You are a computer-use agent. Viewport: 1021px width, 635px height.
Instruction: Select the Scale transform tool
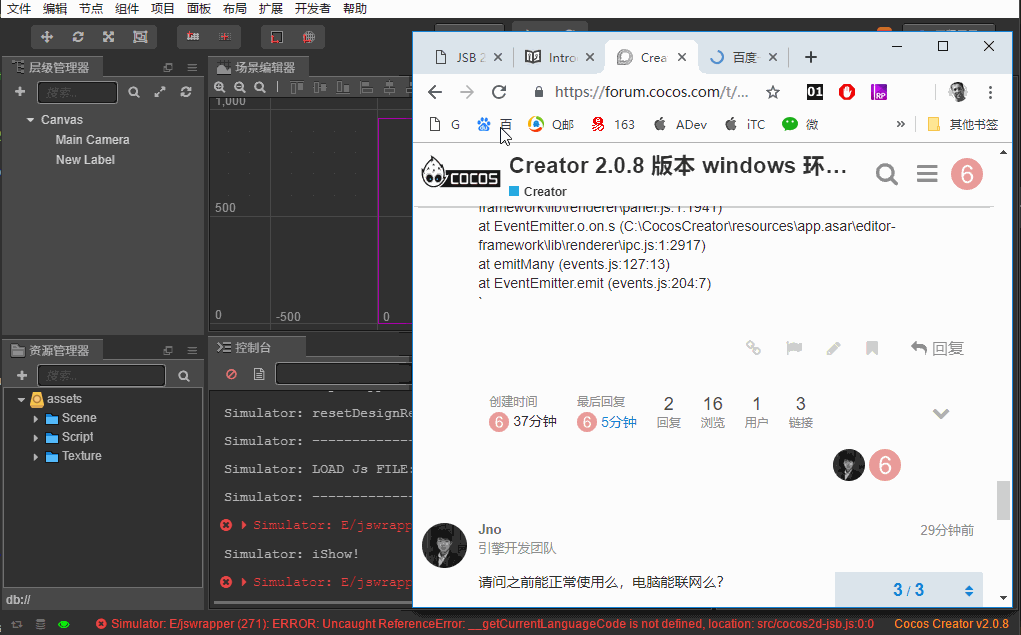(x=109, y=37)
